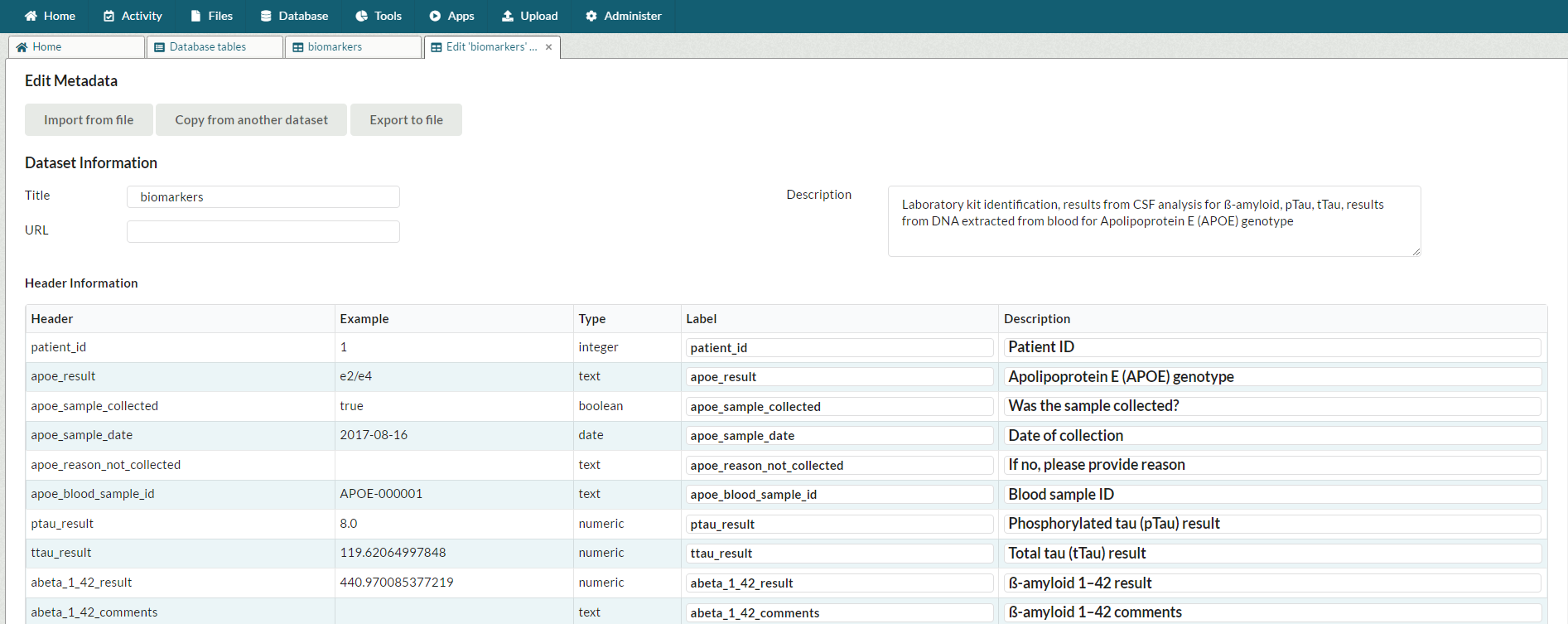Screen dimensions: 1568x624
Task: Click the apoe_result label field
Action: pos(839,377)
